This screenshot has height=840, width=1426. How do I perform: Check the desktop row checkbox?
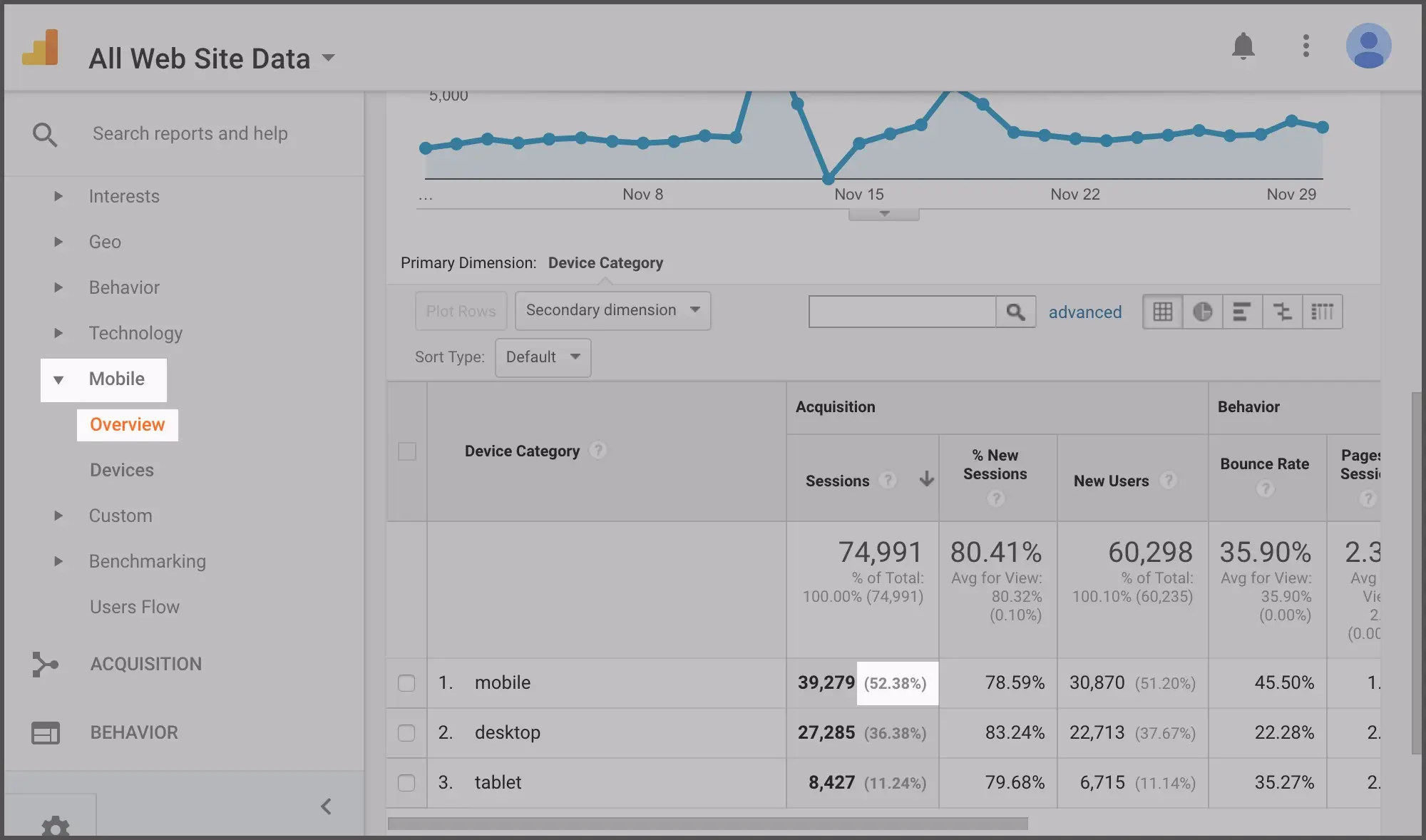406,732
